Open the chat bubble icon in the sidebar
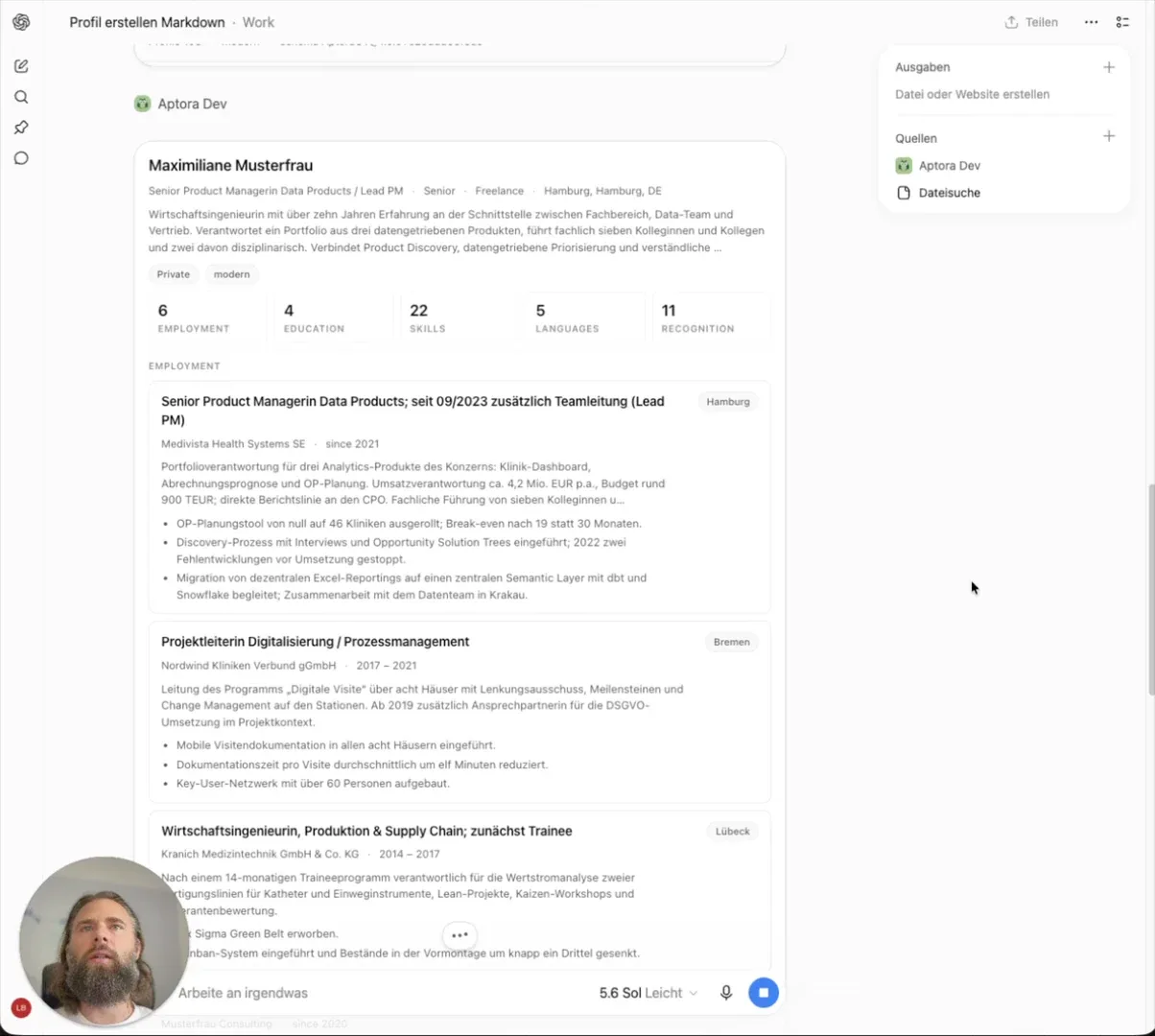The width and height of the screenshot is (1155, 1036). 21,158
